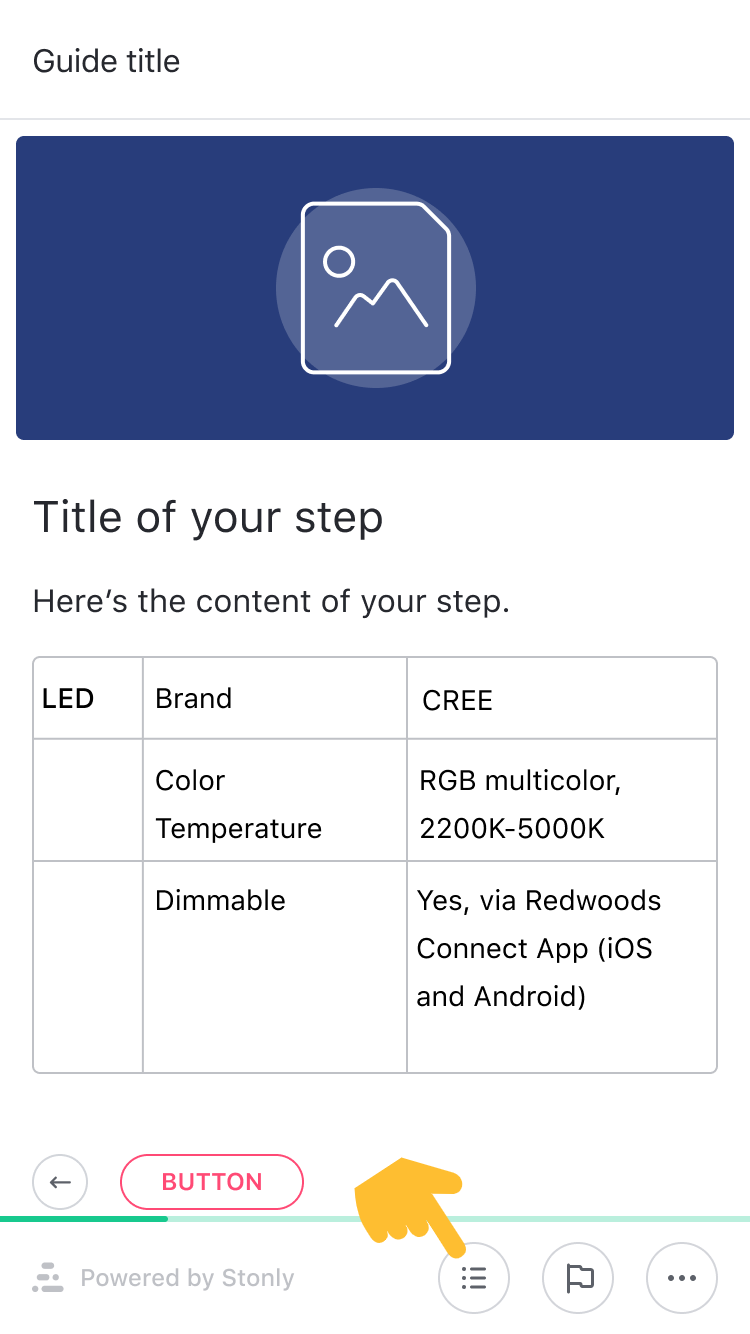The image size is (750, 1334).
Task: Open the Guide title heading
Action: click(106, 61)
